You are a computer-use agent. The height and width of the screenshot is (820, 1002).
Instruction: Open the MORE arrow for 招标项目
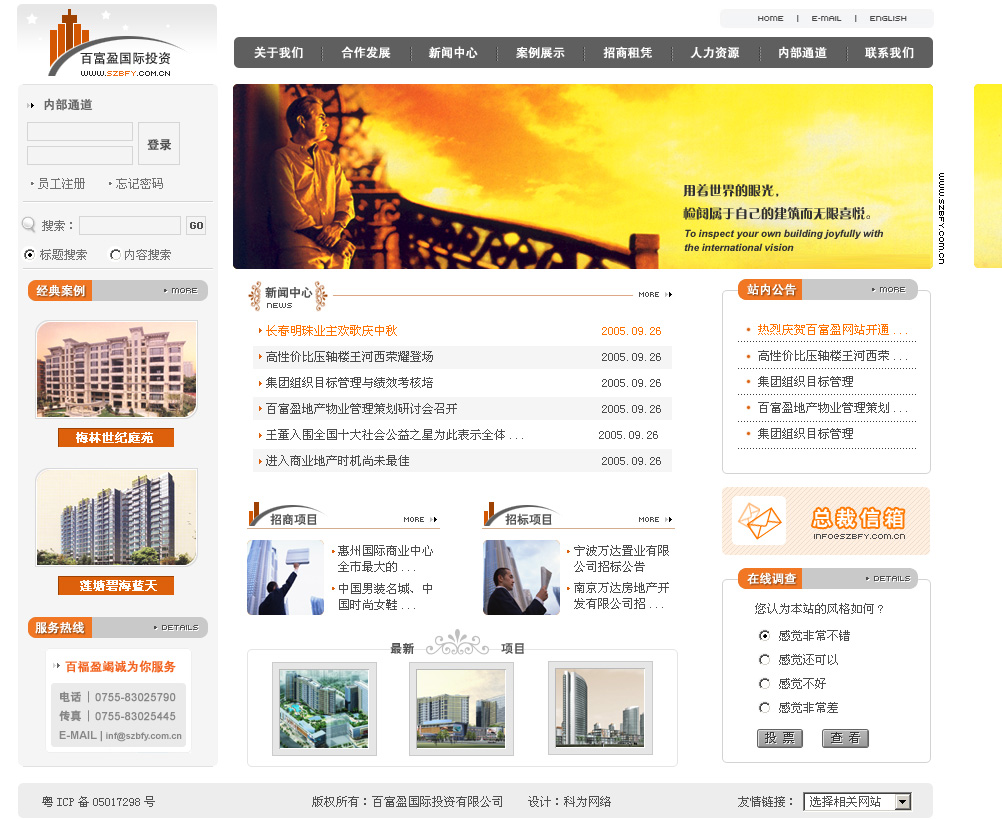[669, 520]
